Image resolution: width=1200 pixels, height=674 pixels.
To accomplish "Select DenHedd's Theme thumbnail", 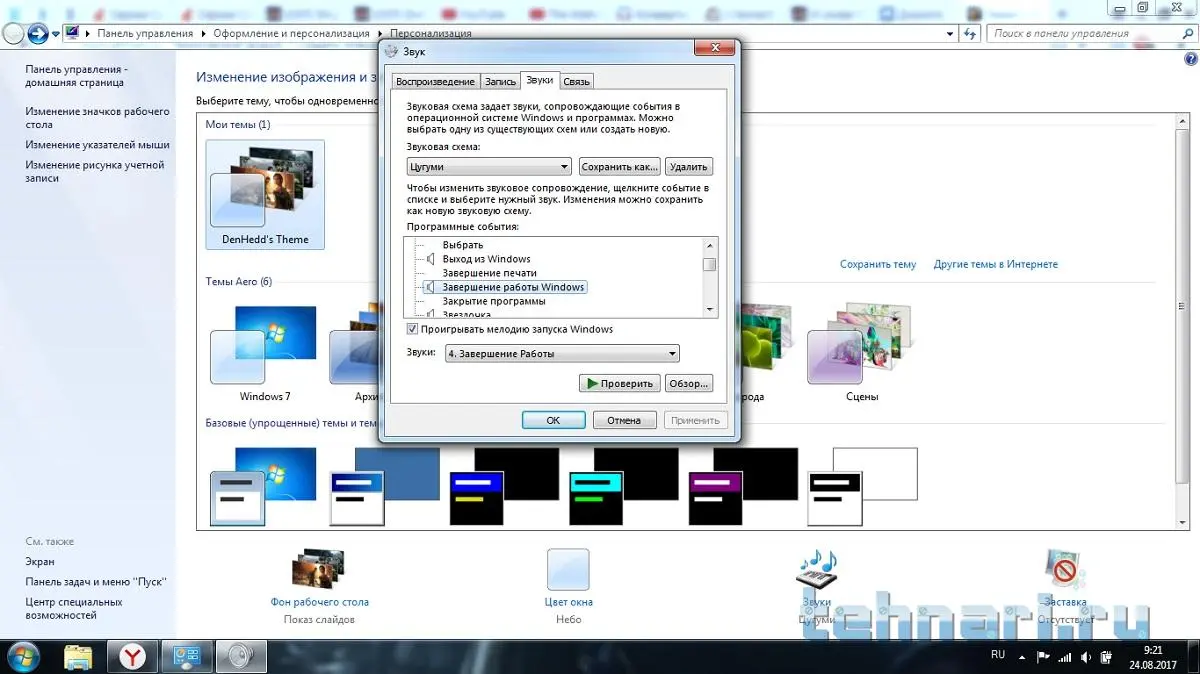I will (265, 195).
